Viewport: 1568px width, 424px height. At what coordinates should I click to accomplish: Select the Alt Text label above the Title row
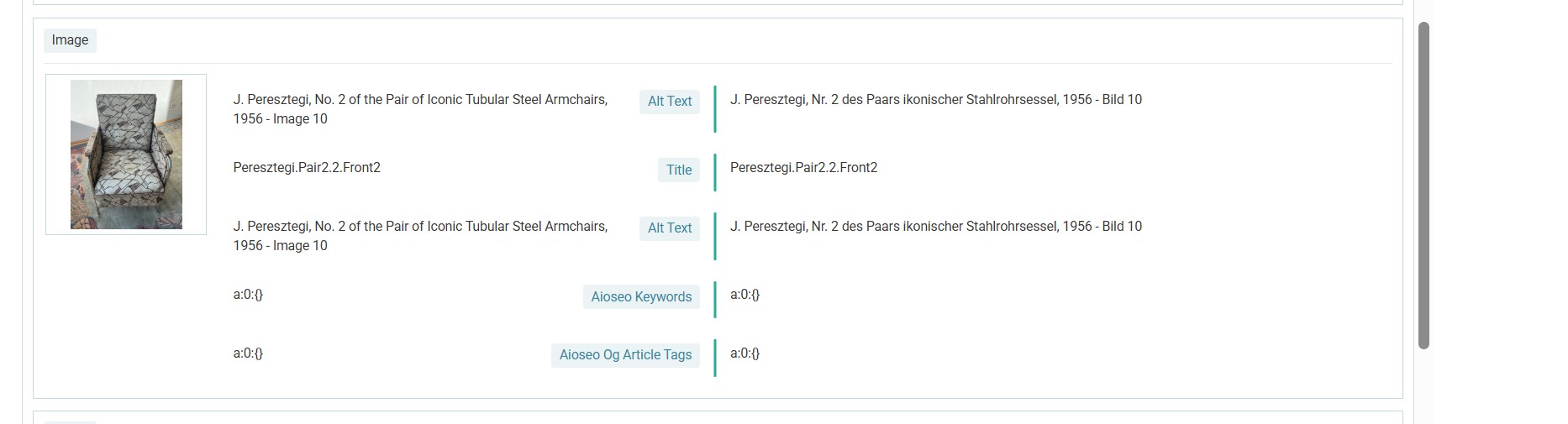(669, 102)
